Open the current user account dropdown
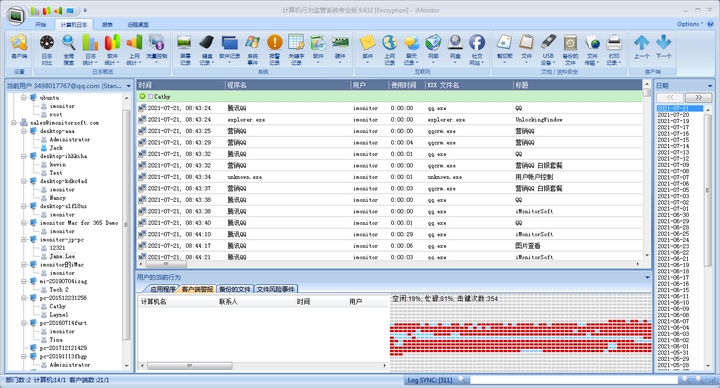Image resolution: width=720 pixels, height=388 pixels. [x=129, y=86]
